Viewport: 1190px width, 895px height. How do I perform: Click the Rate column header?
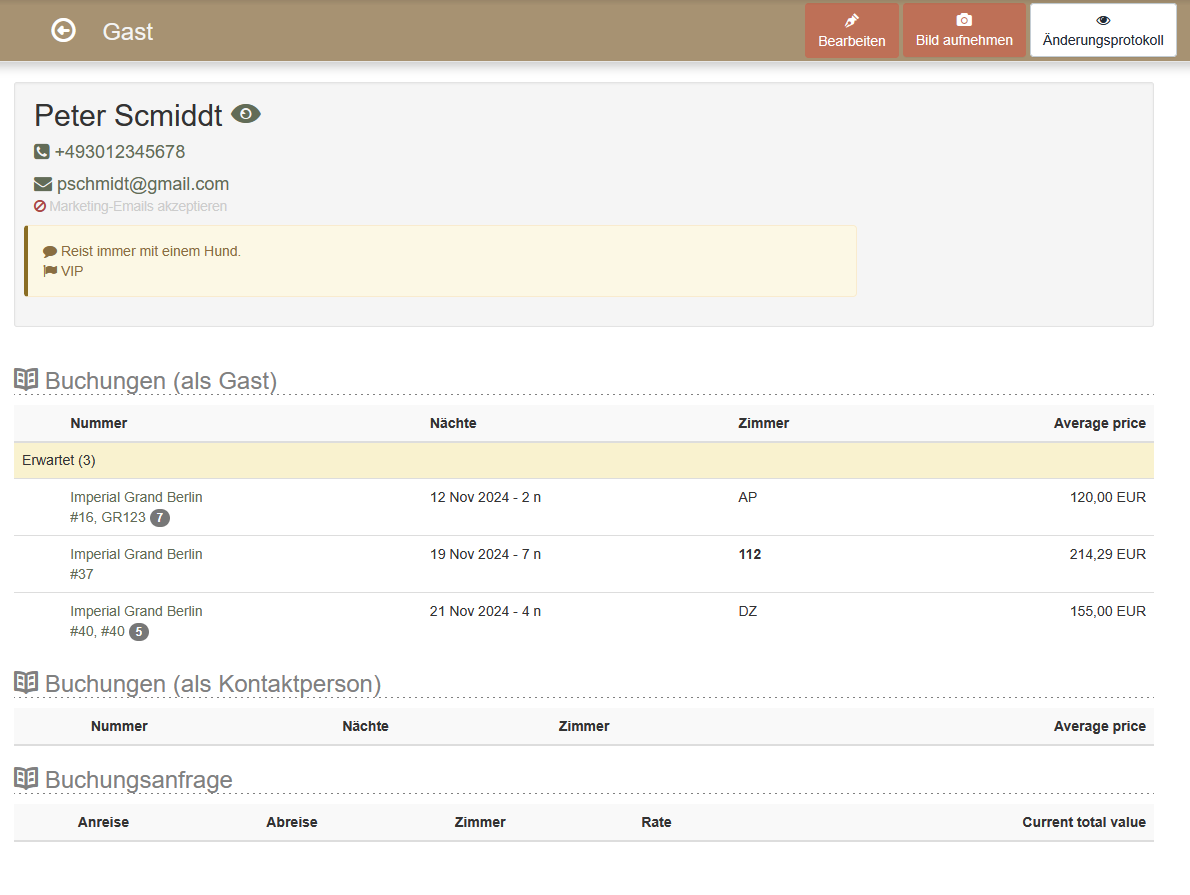pyautogui.click(x=656, y=822)
